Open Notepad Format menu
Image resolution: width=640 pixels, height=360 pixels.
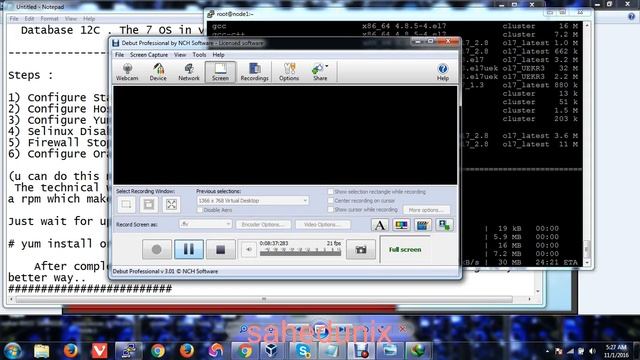click(x=49, y=19)
